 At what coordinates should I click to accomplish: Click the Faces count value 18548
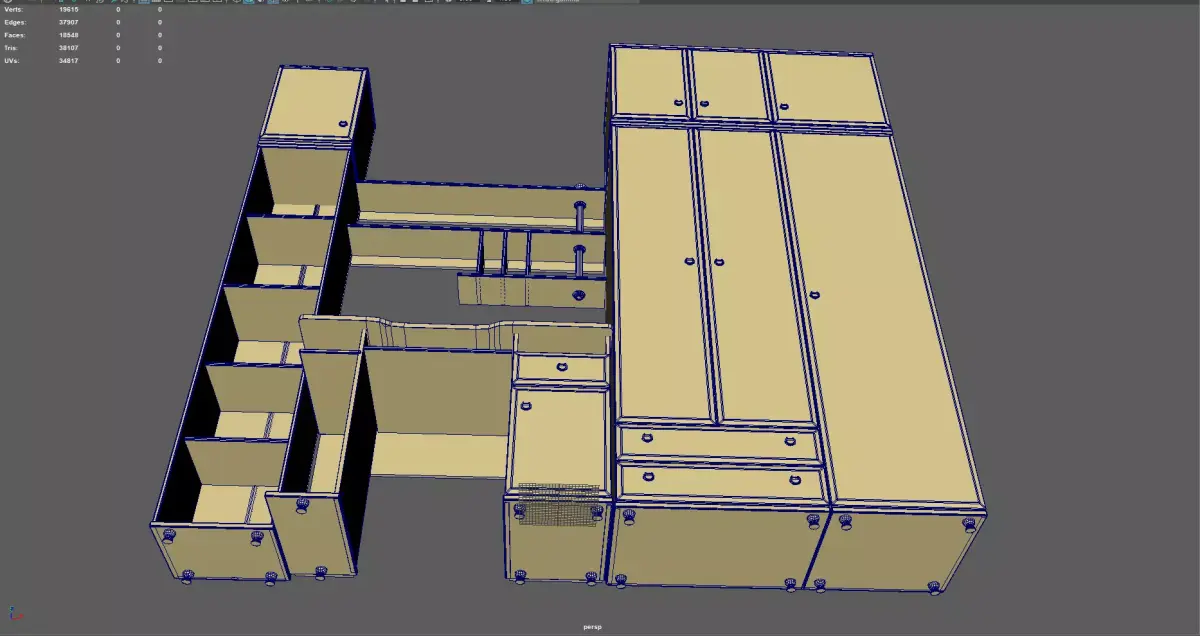69,35
